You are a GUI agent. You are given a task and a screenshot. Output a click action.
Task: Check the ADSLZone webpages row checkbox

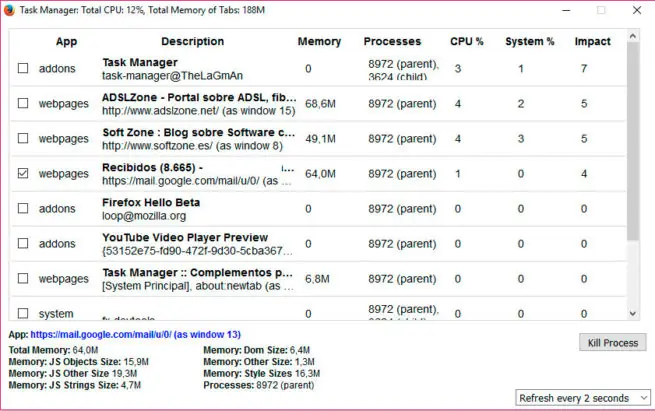(x=23, y=103)
